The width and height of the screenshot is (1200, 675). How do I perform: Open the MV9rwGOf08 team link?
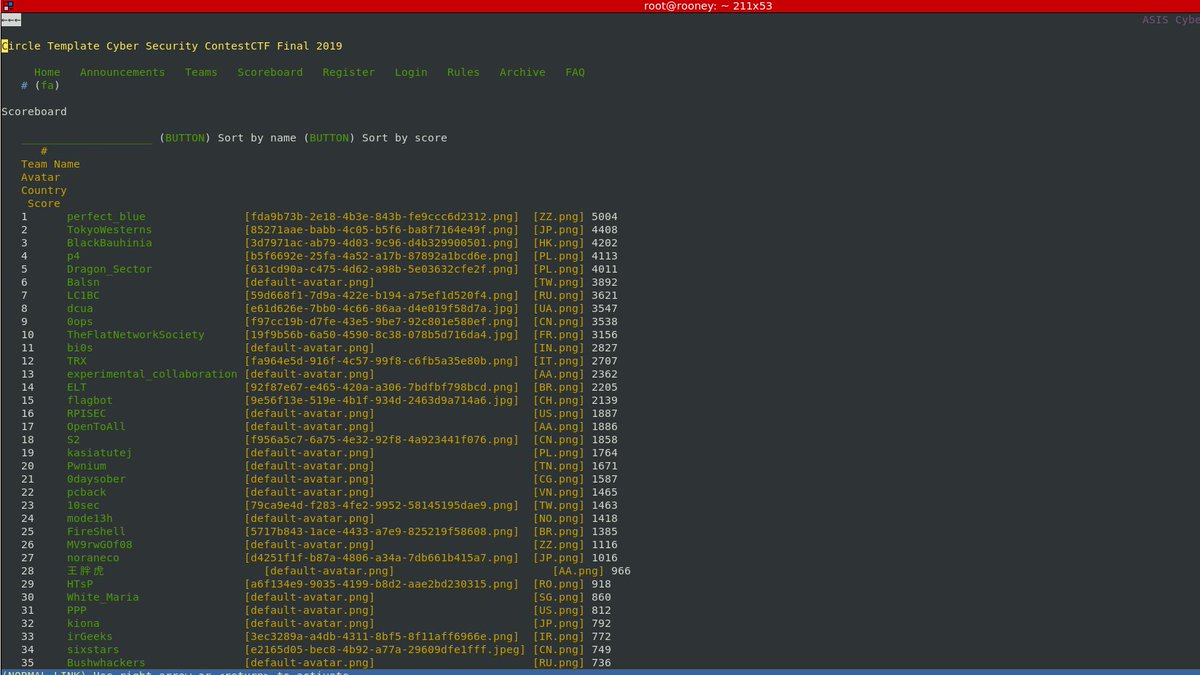pos(100,545)
